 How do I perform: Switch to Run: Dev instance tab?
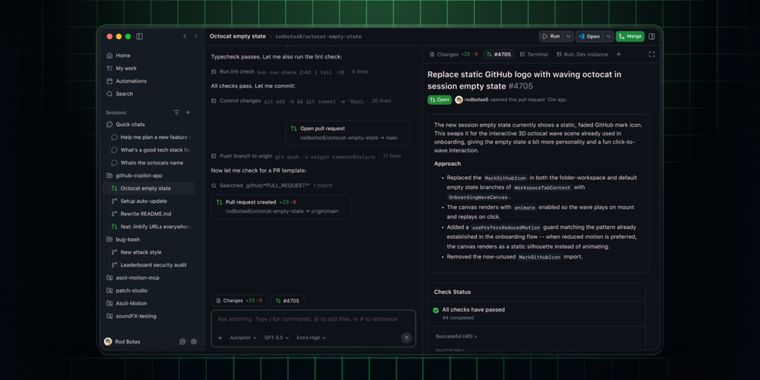(x=582, y=54)
